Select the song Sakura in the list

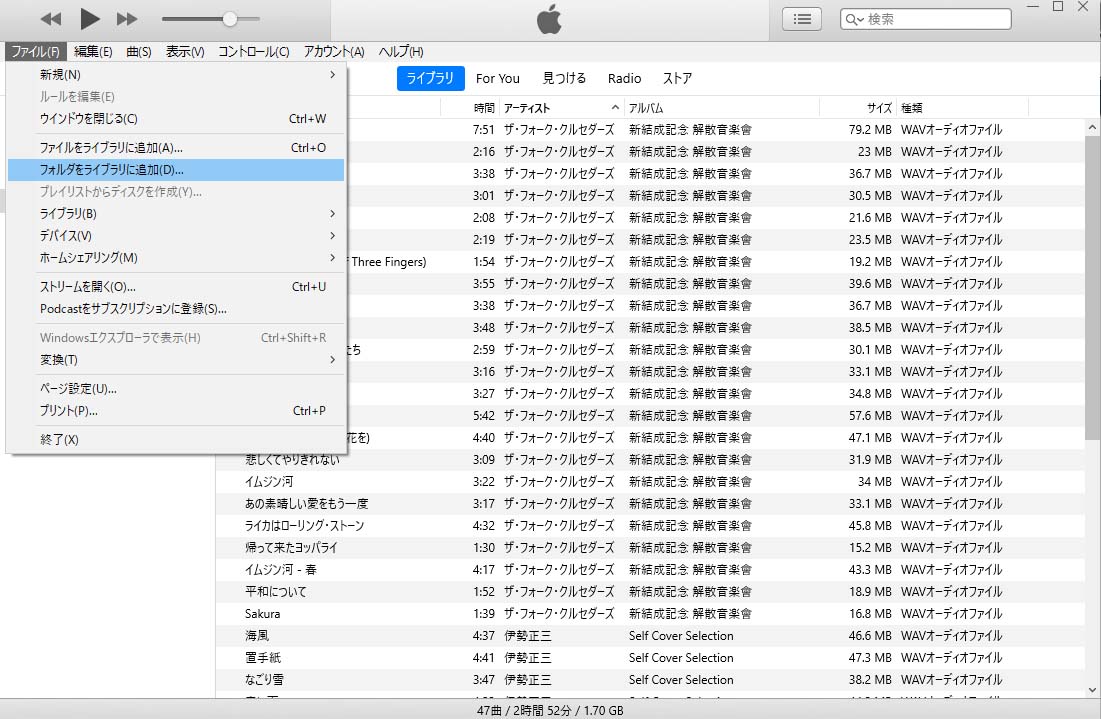[263, 614]
